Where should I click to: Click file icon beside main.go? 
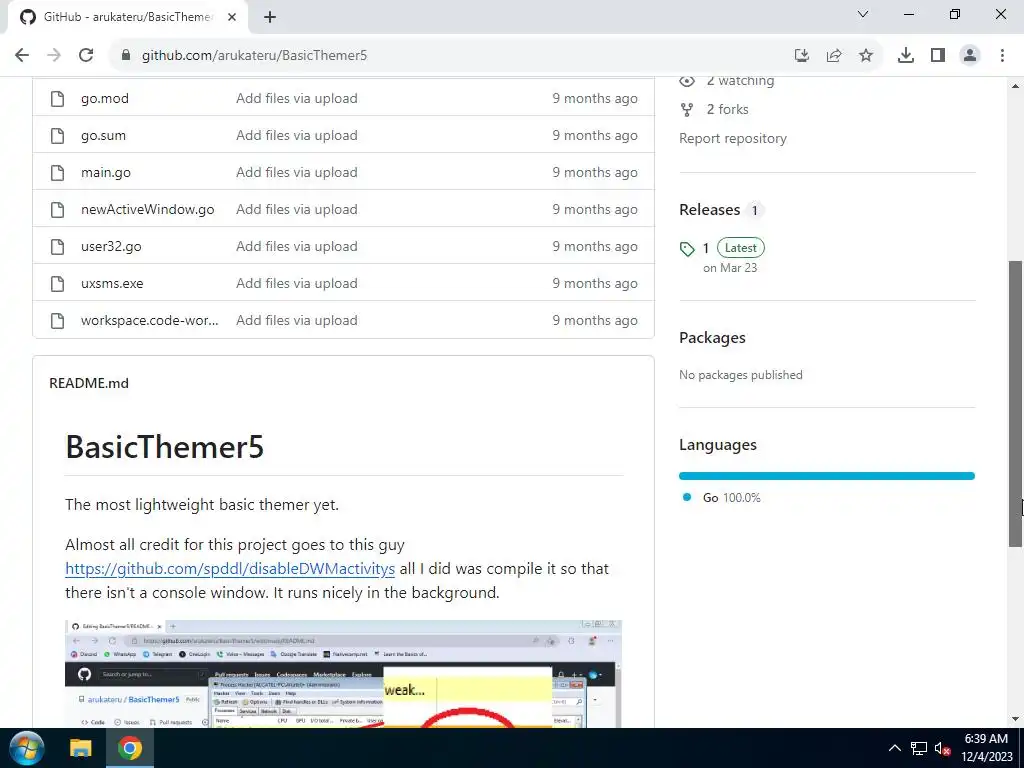pos(57,172)
